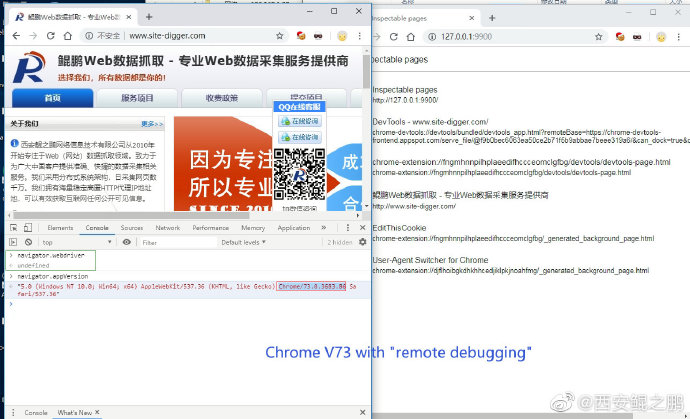Close the bottom drawer panel
Image resolution: width=690 pixels, height=419 pixels.
coord(362,412)
